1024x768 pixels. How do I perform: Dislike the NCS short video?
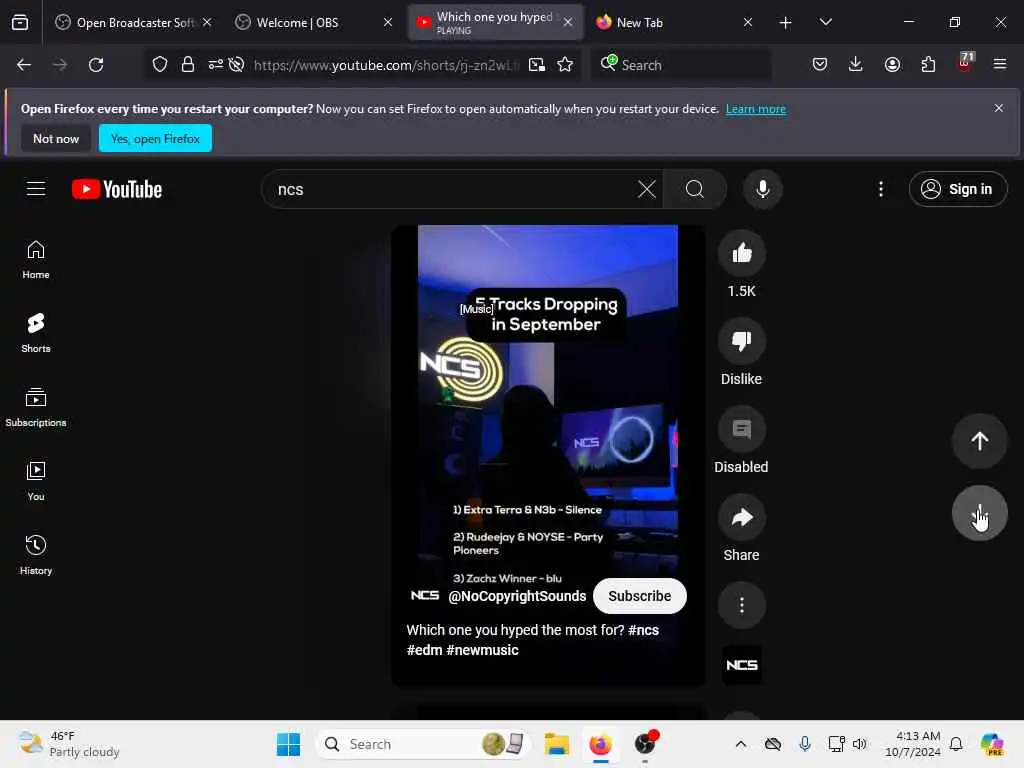pyautogui.click(x=741, y=341)
